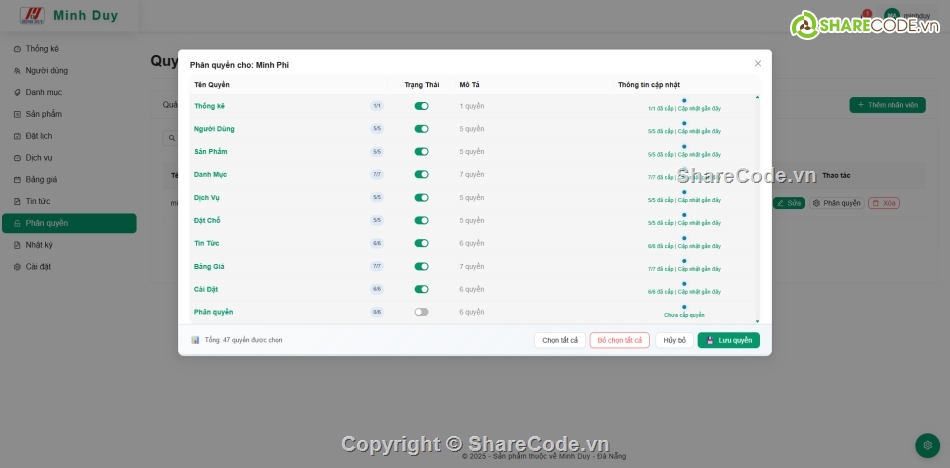Toggle the Dịch Vụ permission switch
The image size is (950, 468).
(x=421, y=198)
